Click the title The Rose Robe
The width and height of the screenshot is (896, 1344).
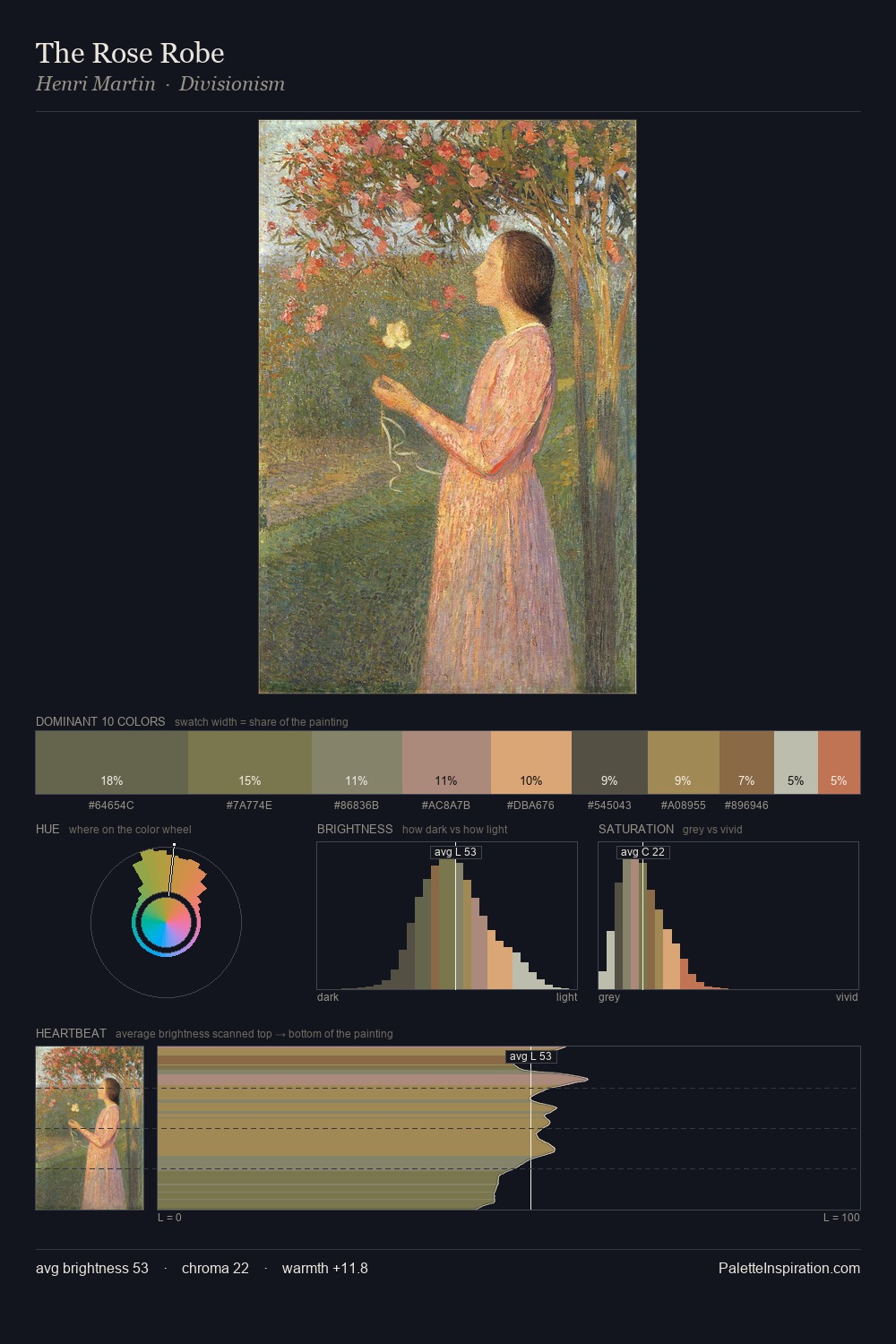130,53
